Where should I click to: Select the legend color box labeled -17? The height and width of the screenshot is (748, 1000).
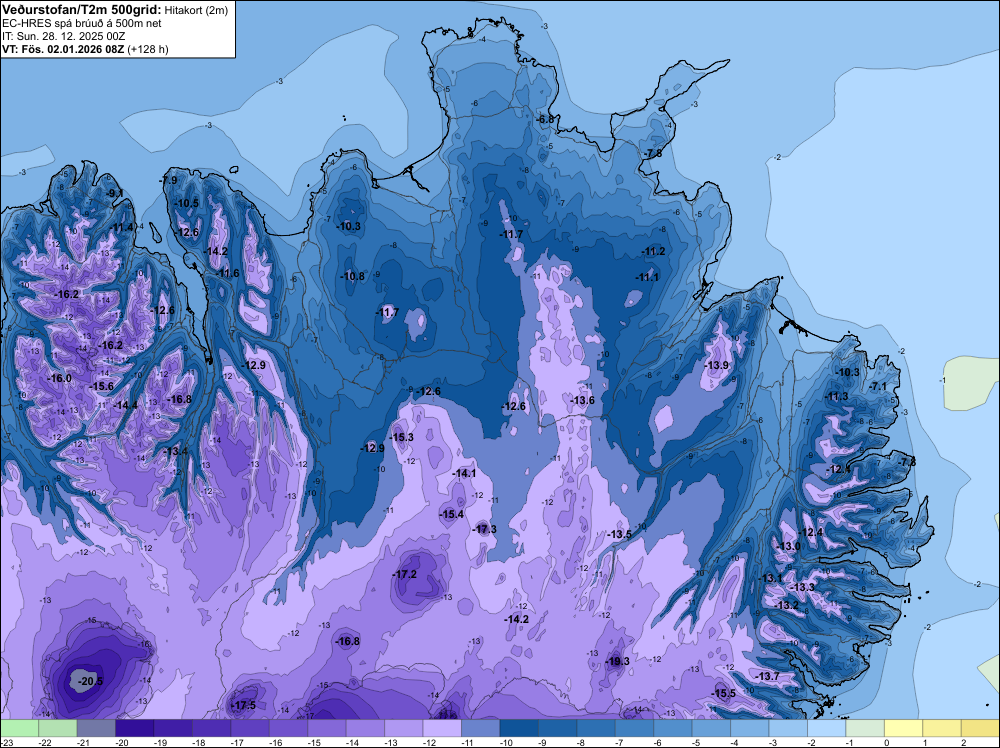(250, 728)
